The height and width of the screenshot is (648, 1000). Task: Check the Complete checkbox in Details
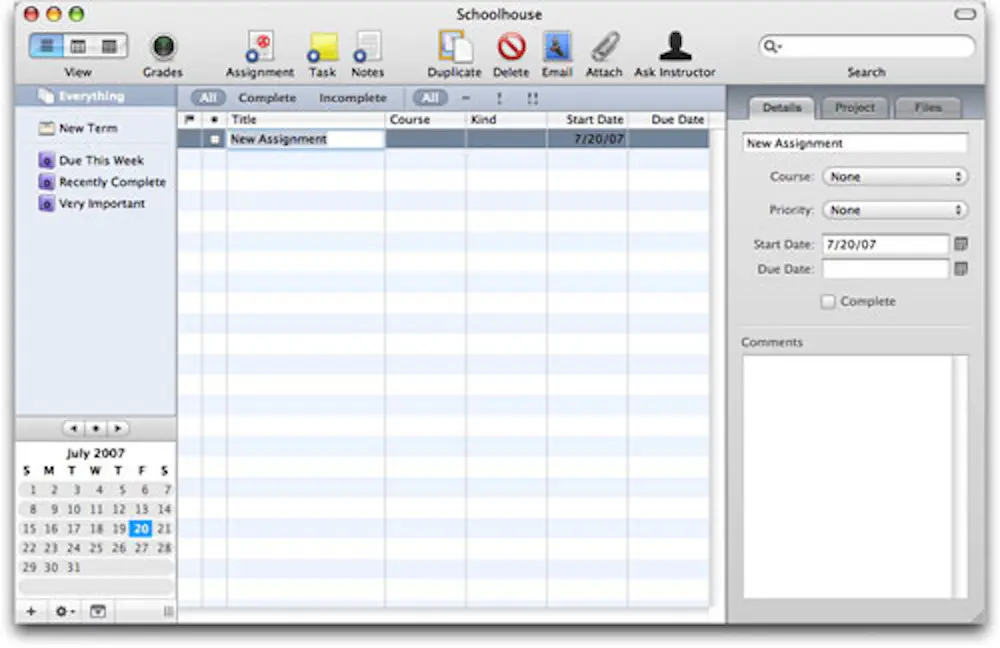[x=828, y=302]
